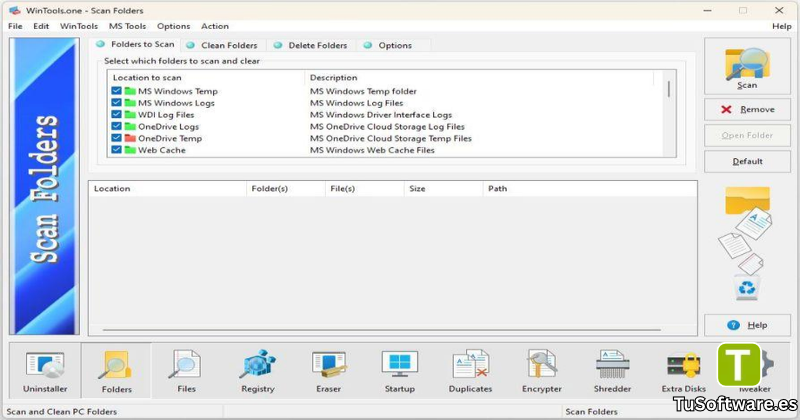800x420 pixels.
Task: Click the Default button
Action: coord(747,161)
